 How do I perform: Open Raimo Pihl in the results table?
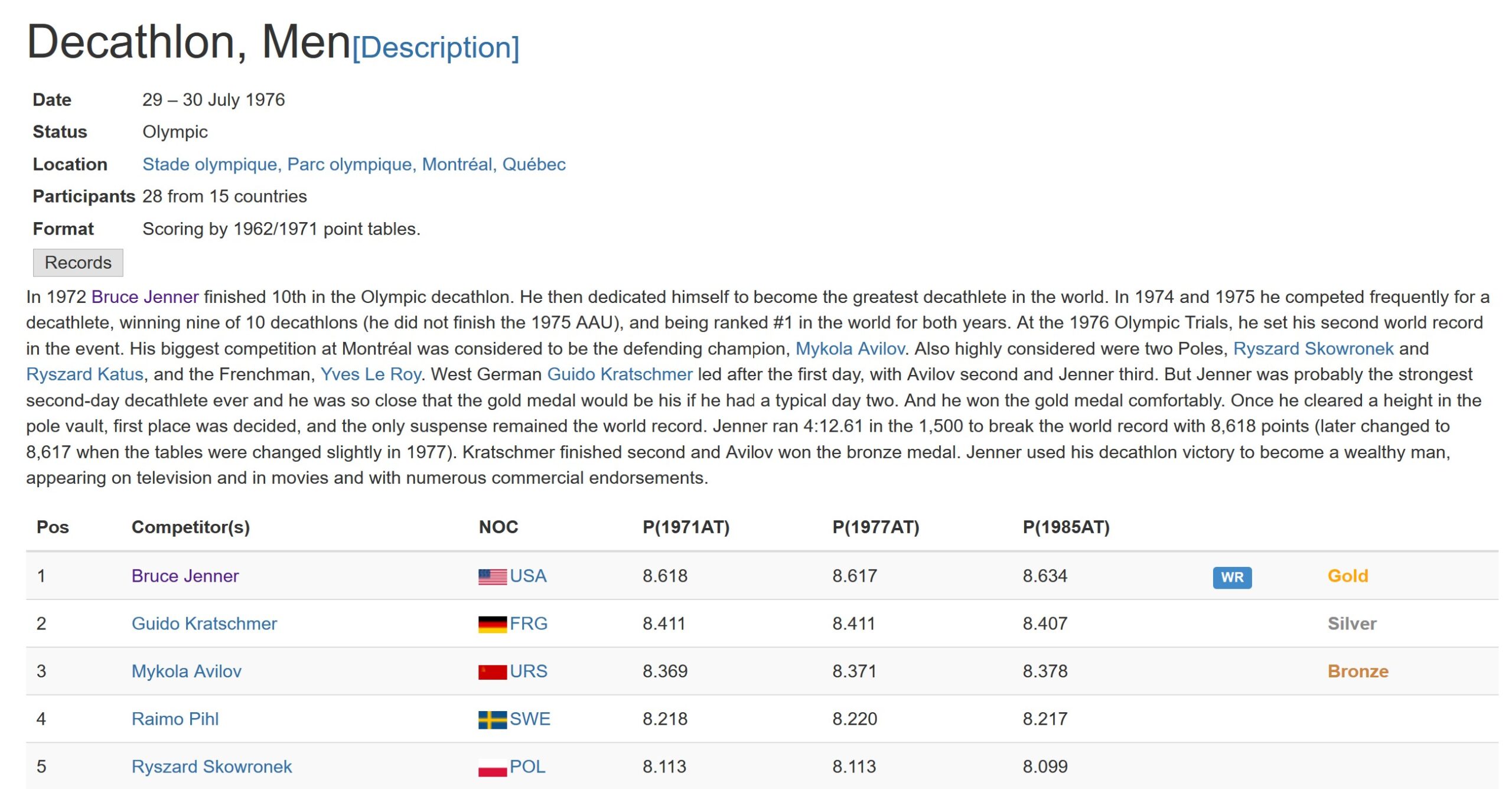[x=175, y=719]
